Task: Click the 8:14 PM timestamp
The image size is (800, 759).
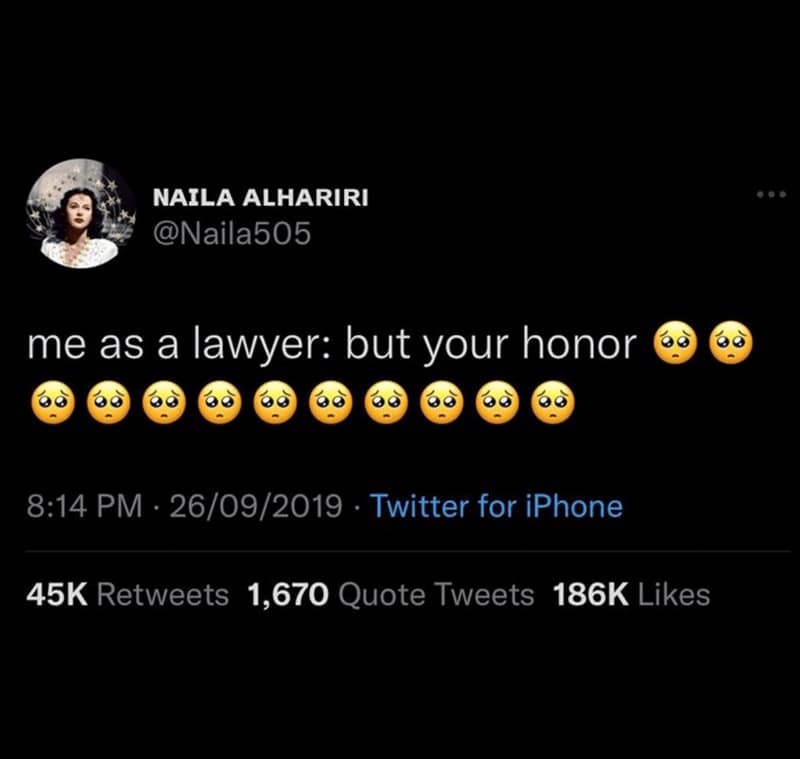Action: pos(85,506)
